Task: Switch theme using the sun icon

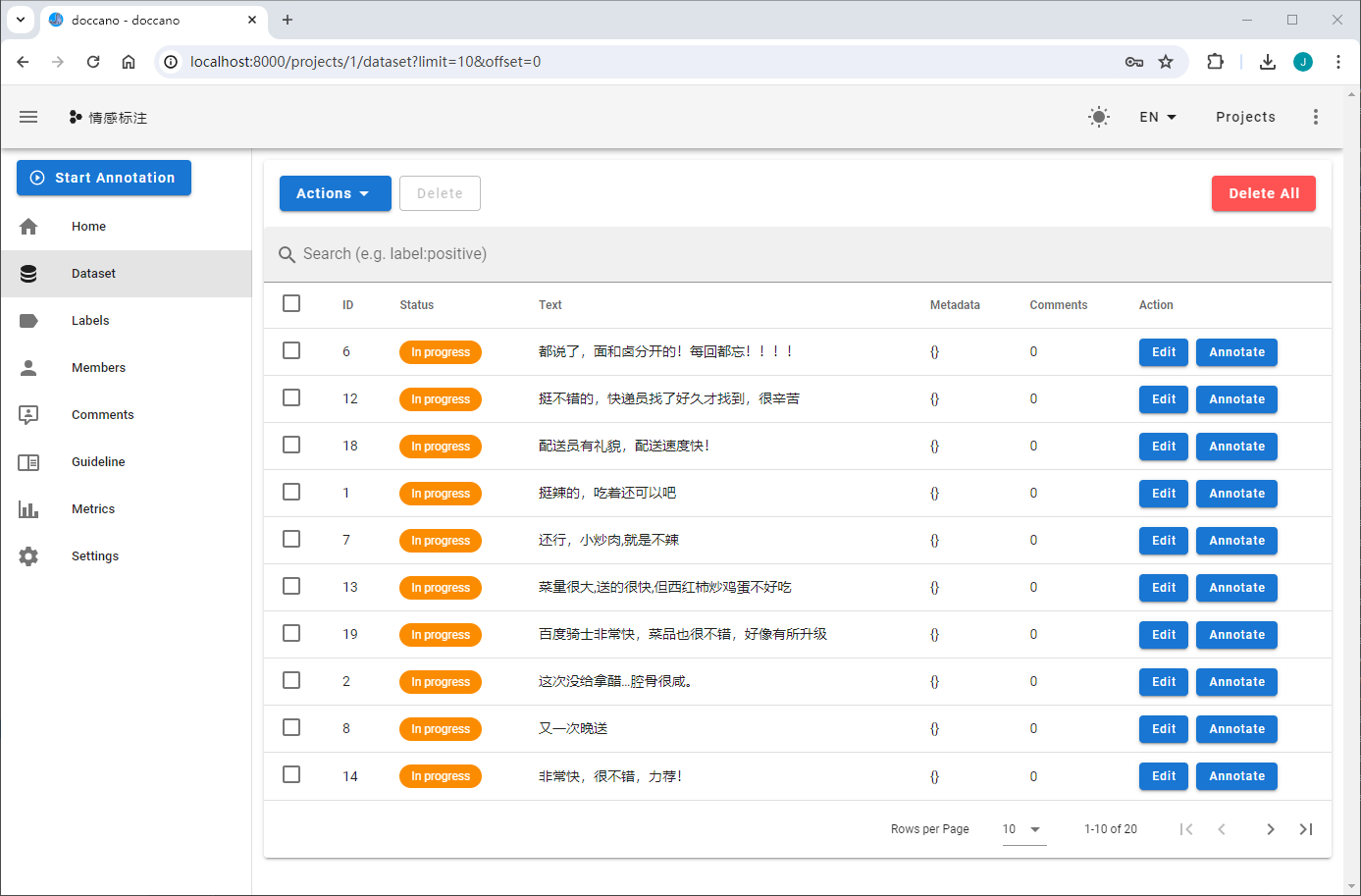Action: 1099,117
